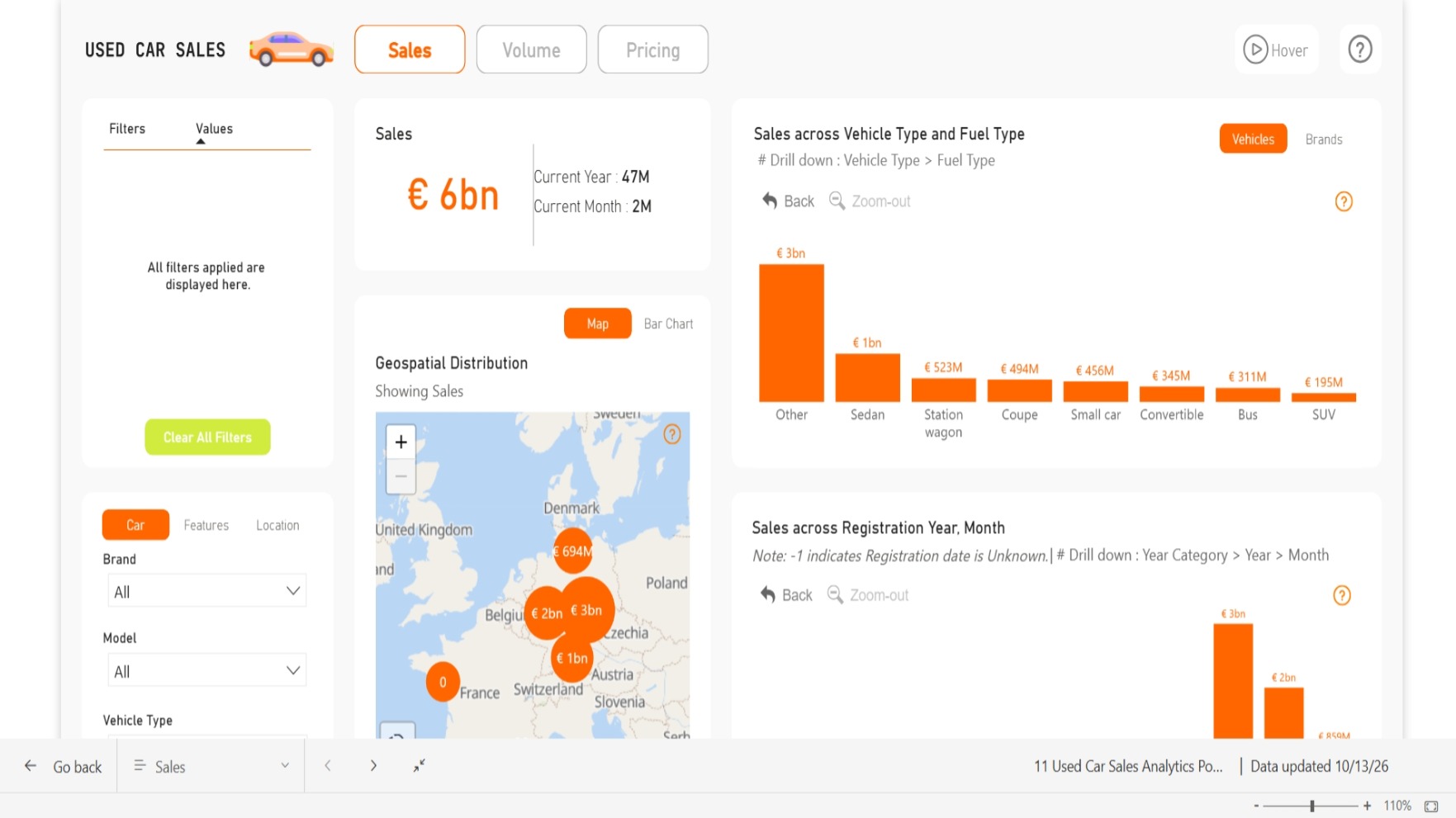Select the Location filter group
1456x818 pixels.
pyautogui.click(x=277, y=525)
